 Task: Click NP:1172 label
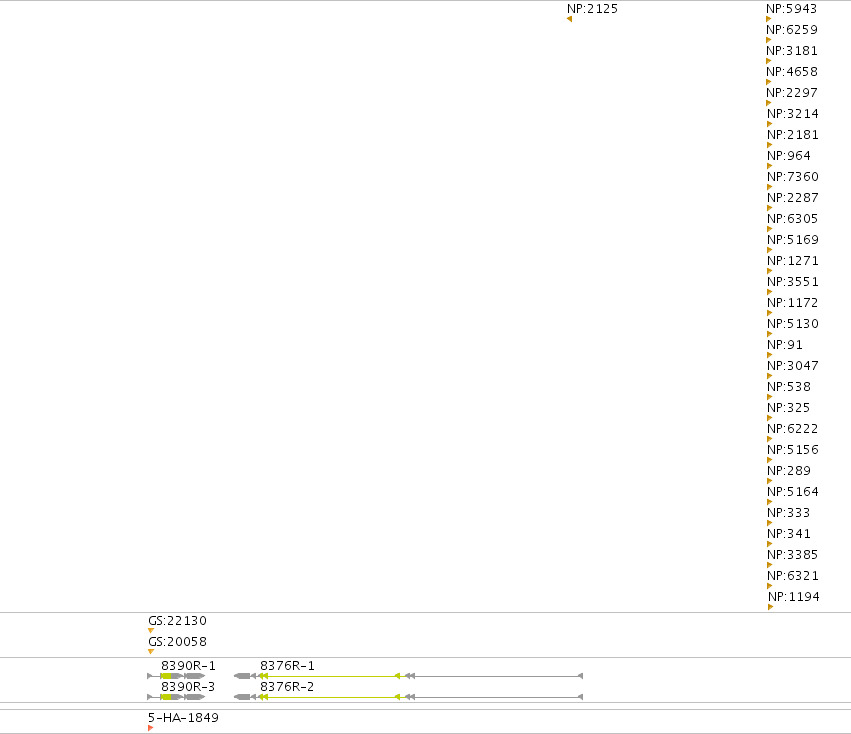(x=792, y=303)
